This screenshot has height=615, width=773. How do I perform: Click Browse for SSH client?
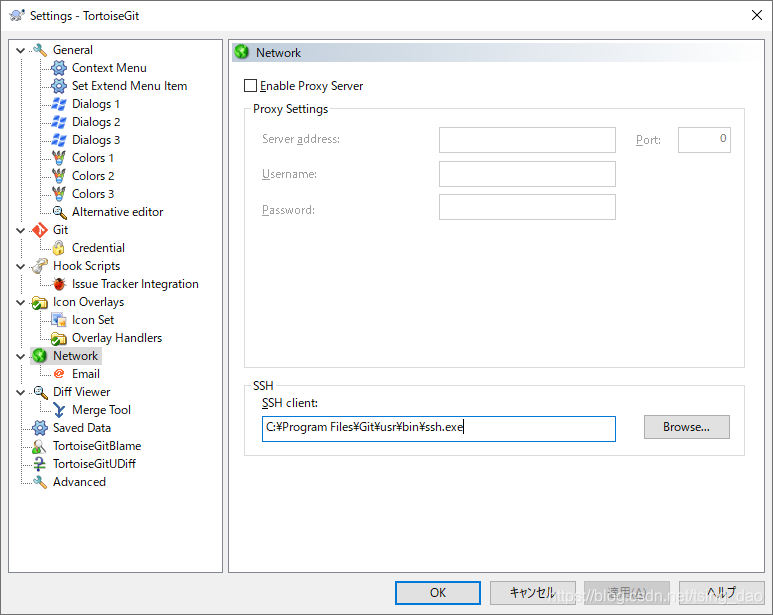(686, 427)
